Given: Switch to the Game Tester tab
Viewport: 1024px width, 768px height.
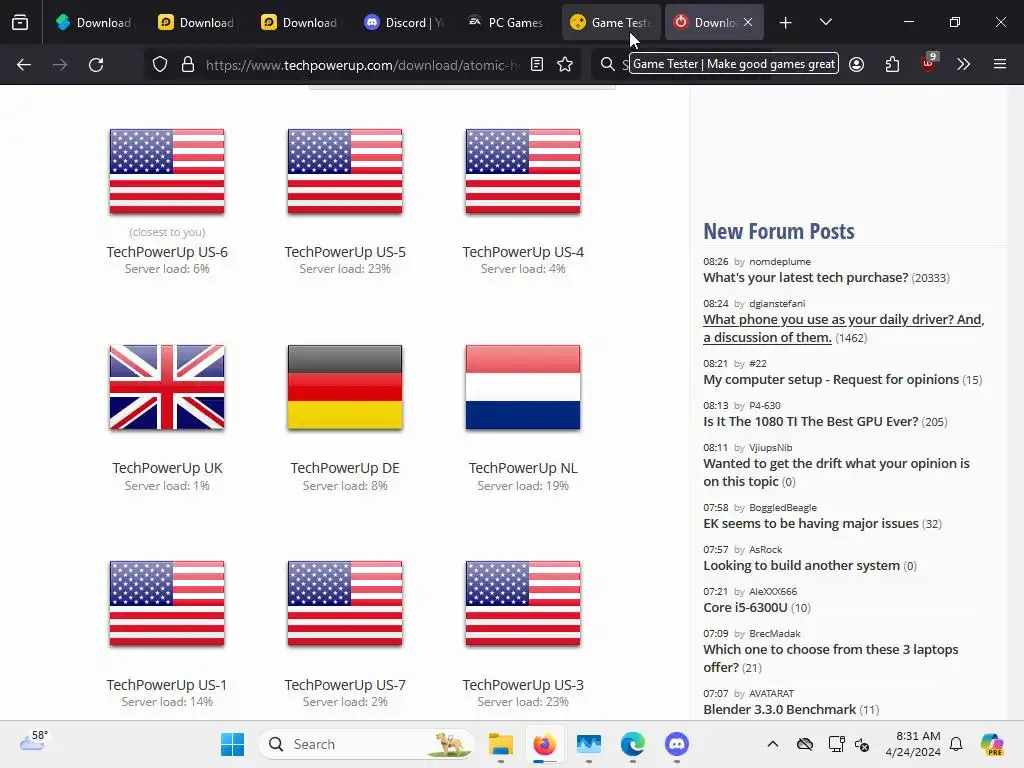Looking at the screenshot, I should (611, 22).
